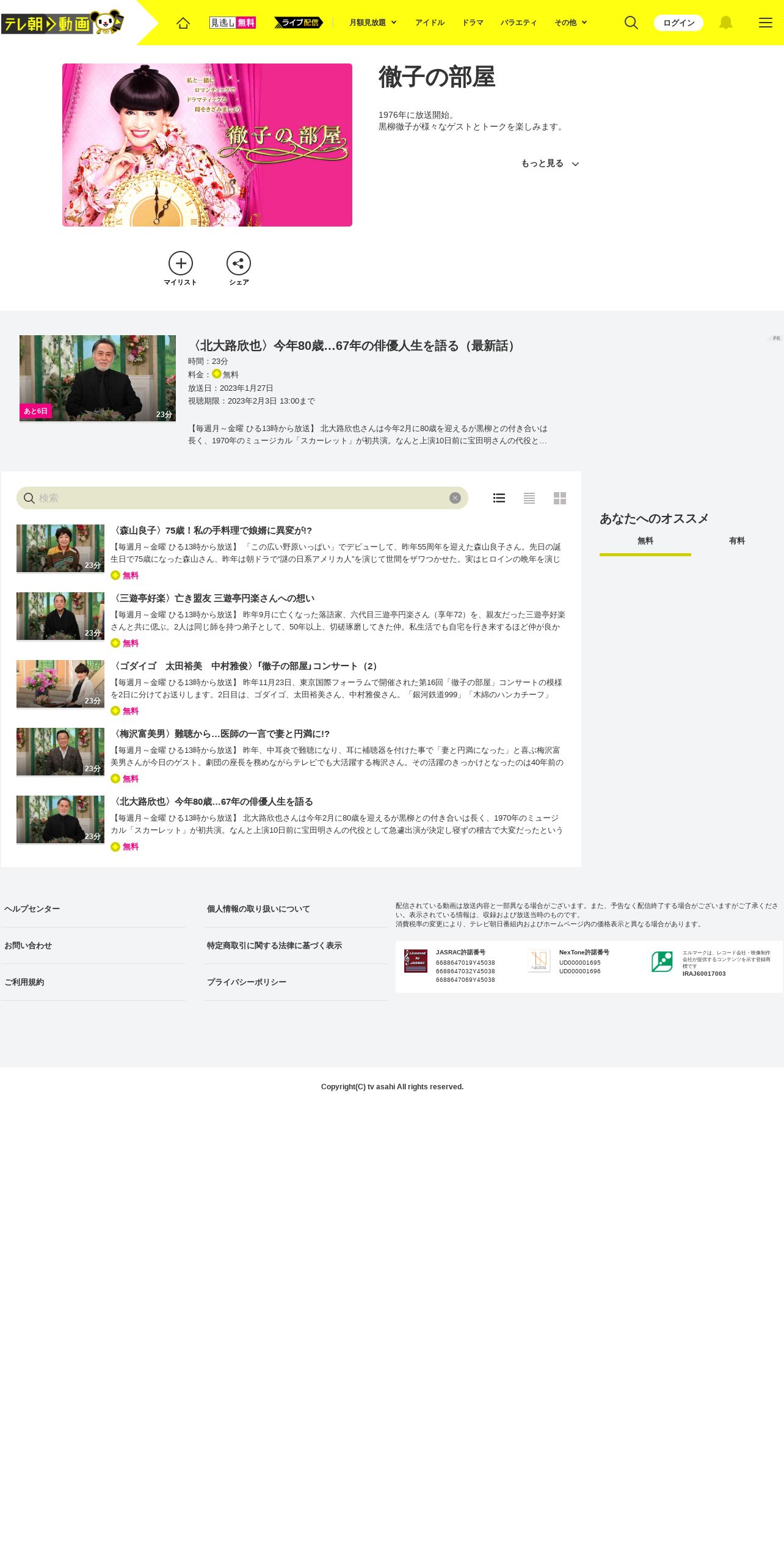The width and height of the screenshot is (784, 1568).
Task: Click the シェア share icon
Action: (239, 263)
